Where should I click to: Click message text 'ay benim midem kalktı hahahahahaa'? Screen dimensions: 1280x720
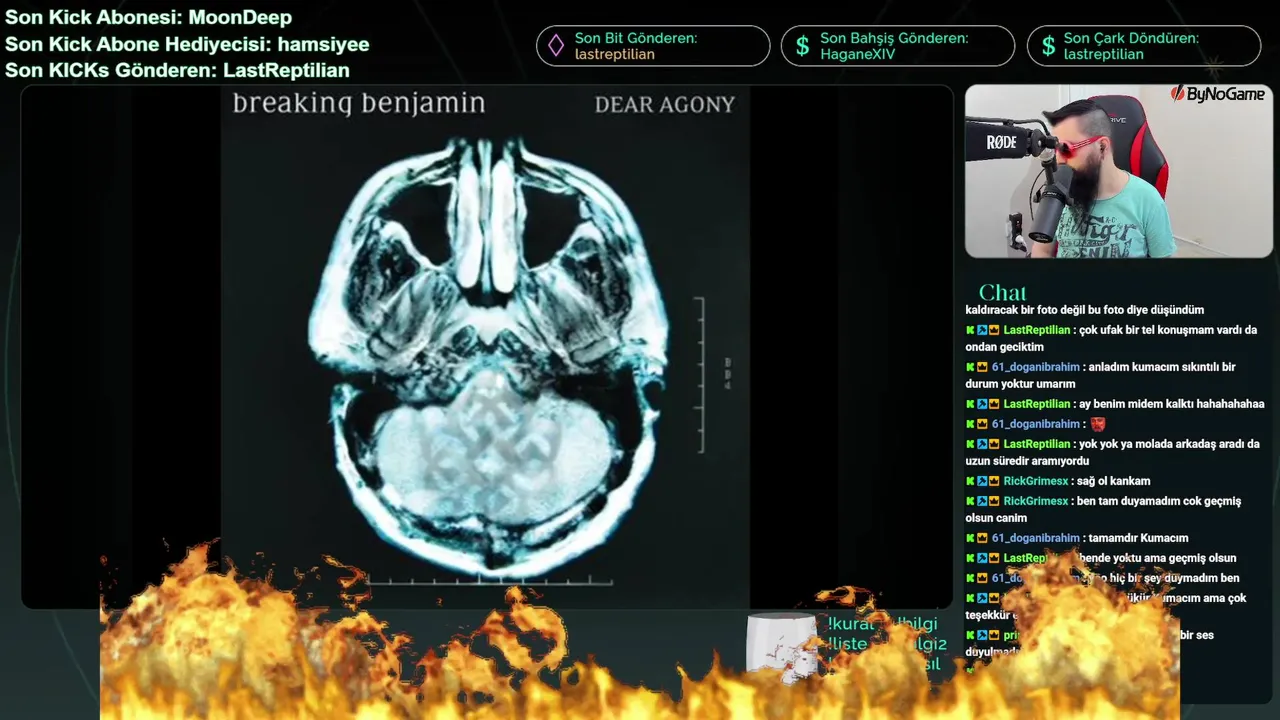pos(1171,404)
